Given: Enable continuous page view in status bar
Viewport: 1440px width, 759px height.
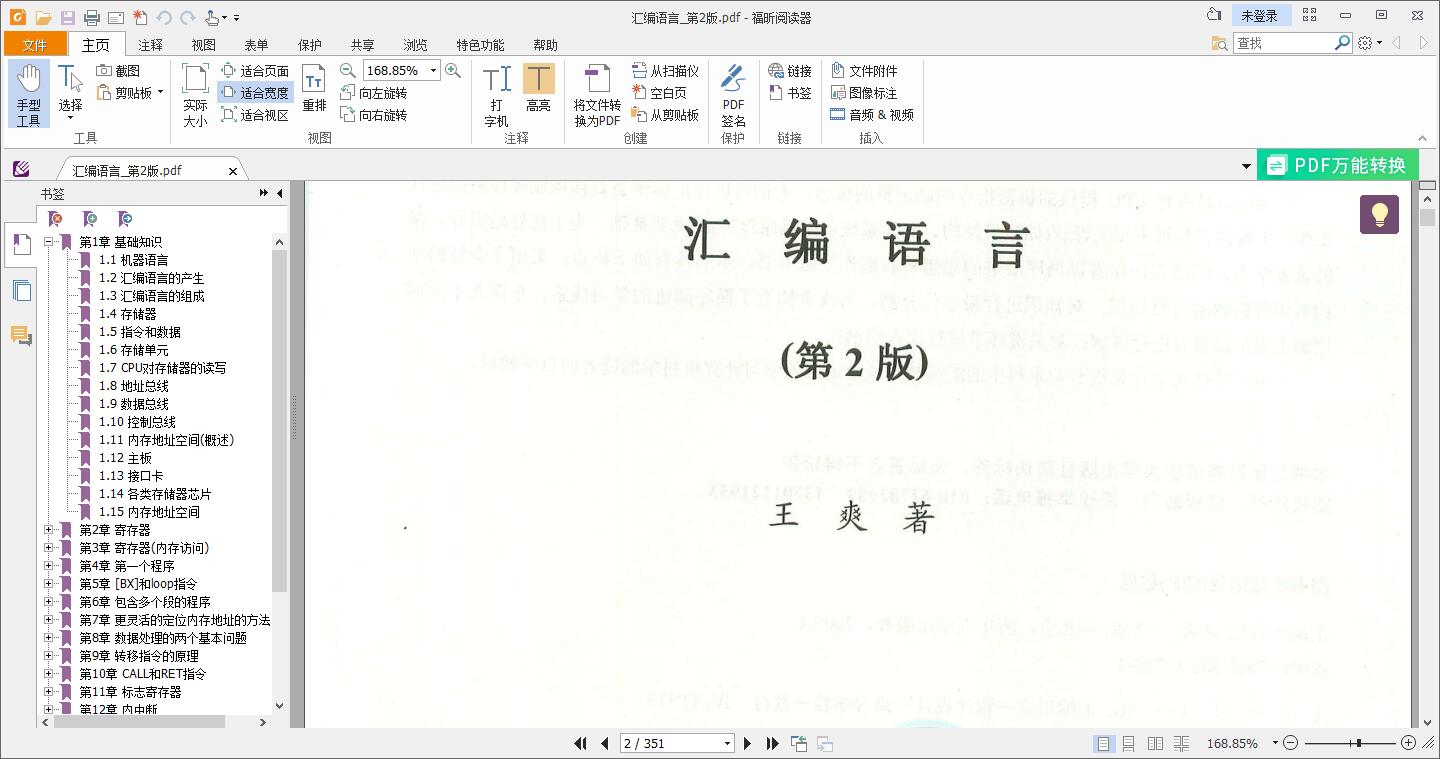Looking at the screenshot, I should tap(1127, 743).
